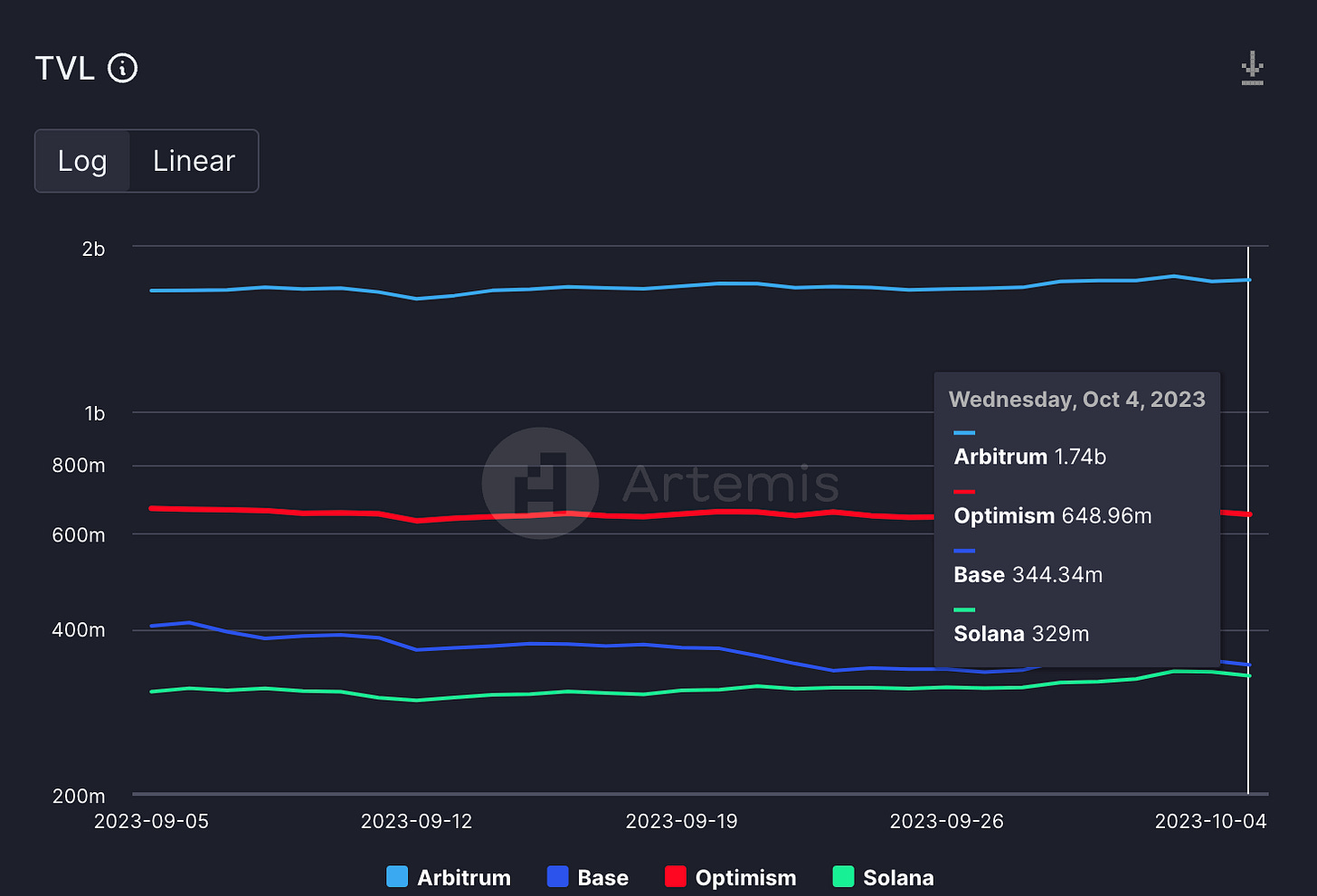Click the 2023-09-12 x-axis label
The height and width of the screenshot is (896, 1317).
[x=416, y=821]
